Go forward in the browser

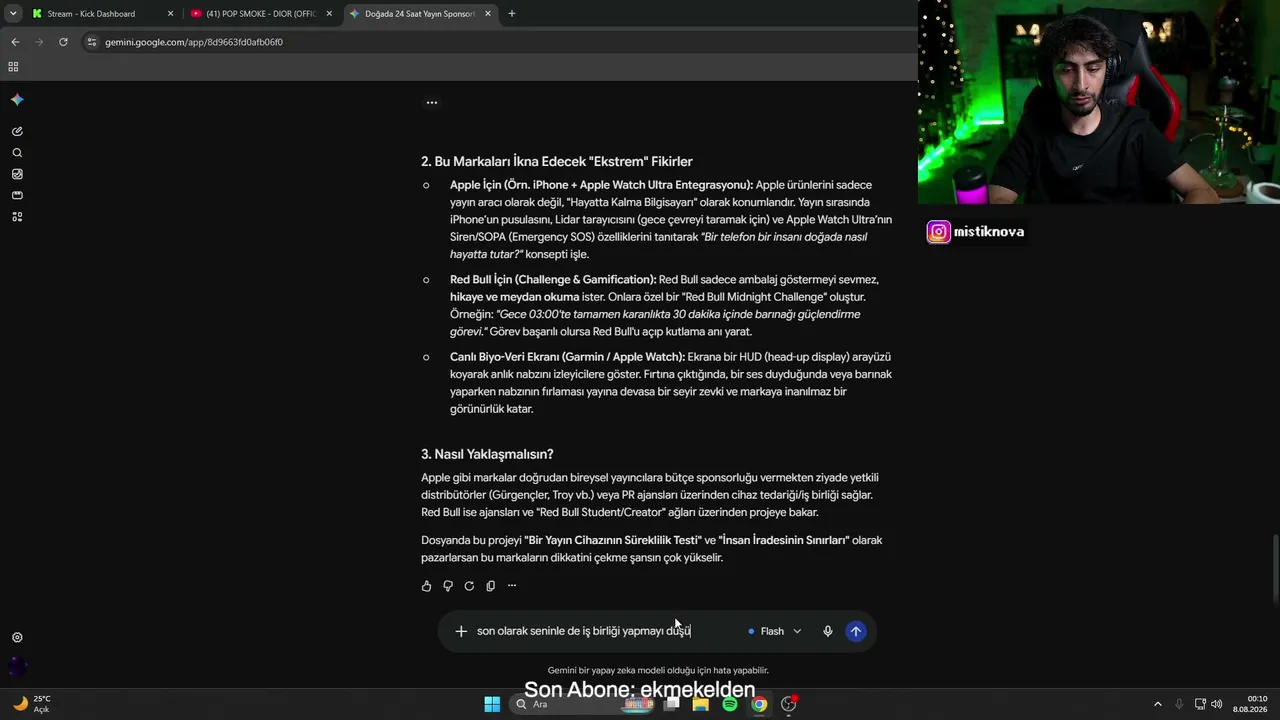(39, 42)
